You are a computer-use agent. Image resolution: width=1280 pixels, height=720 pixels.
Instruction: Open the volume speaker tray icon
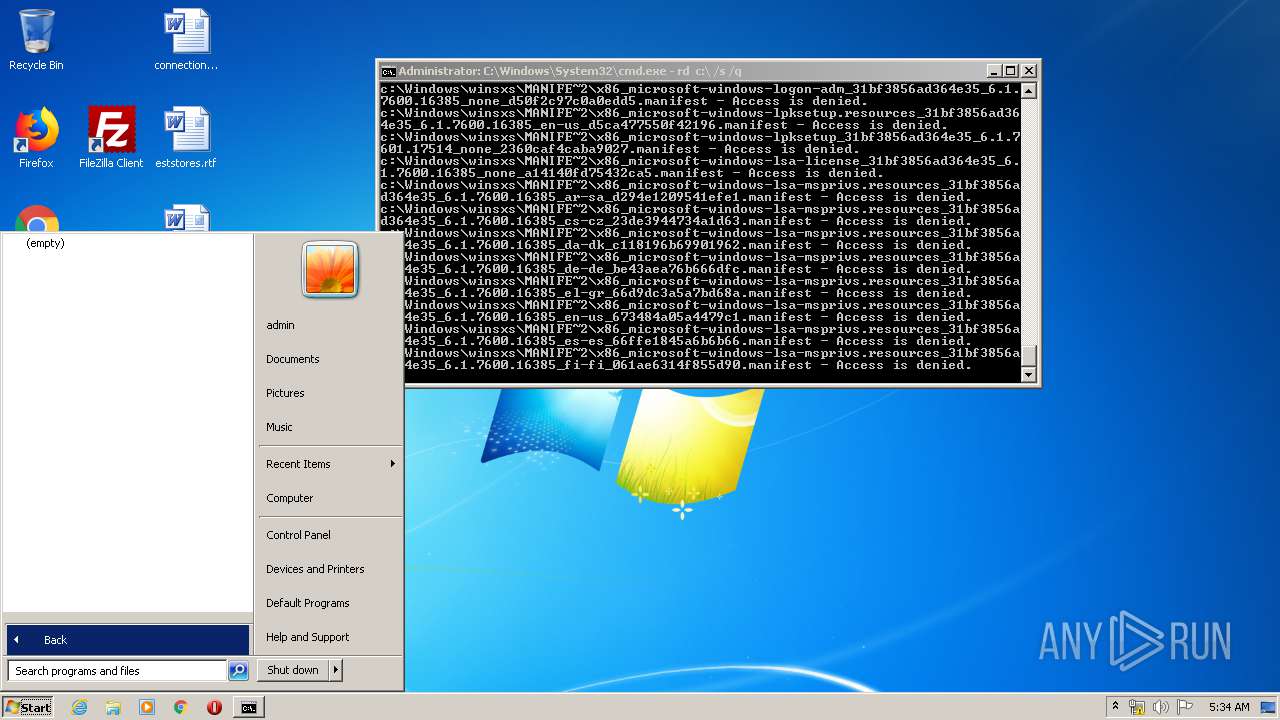coord(1161,707)
